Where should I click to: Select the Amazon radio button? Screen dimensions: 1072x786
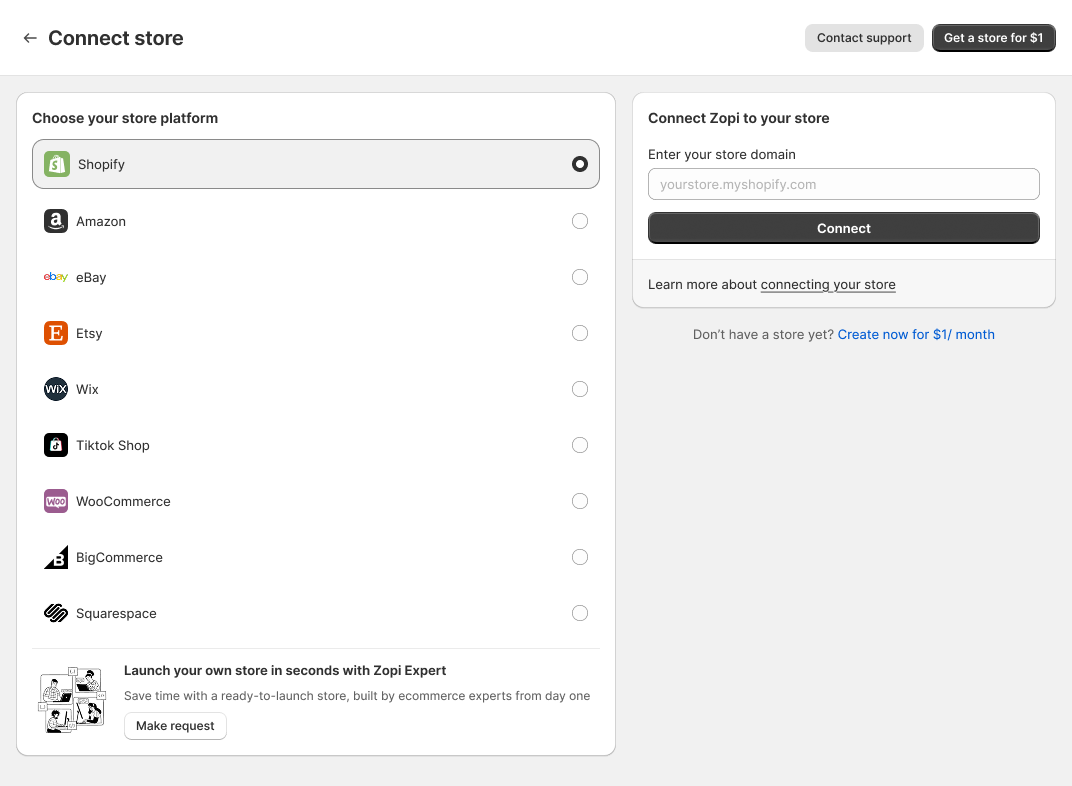click(x=580, y=221)
